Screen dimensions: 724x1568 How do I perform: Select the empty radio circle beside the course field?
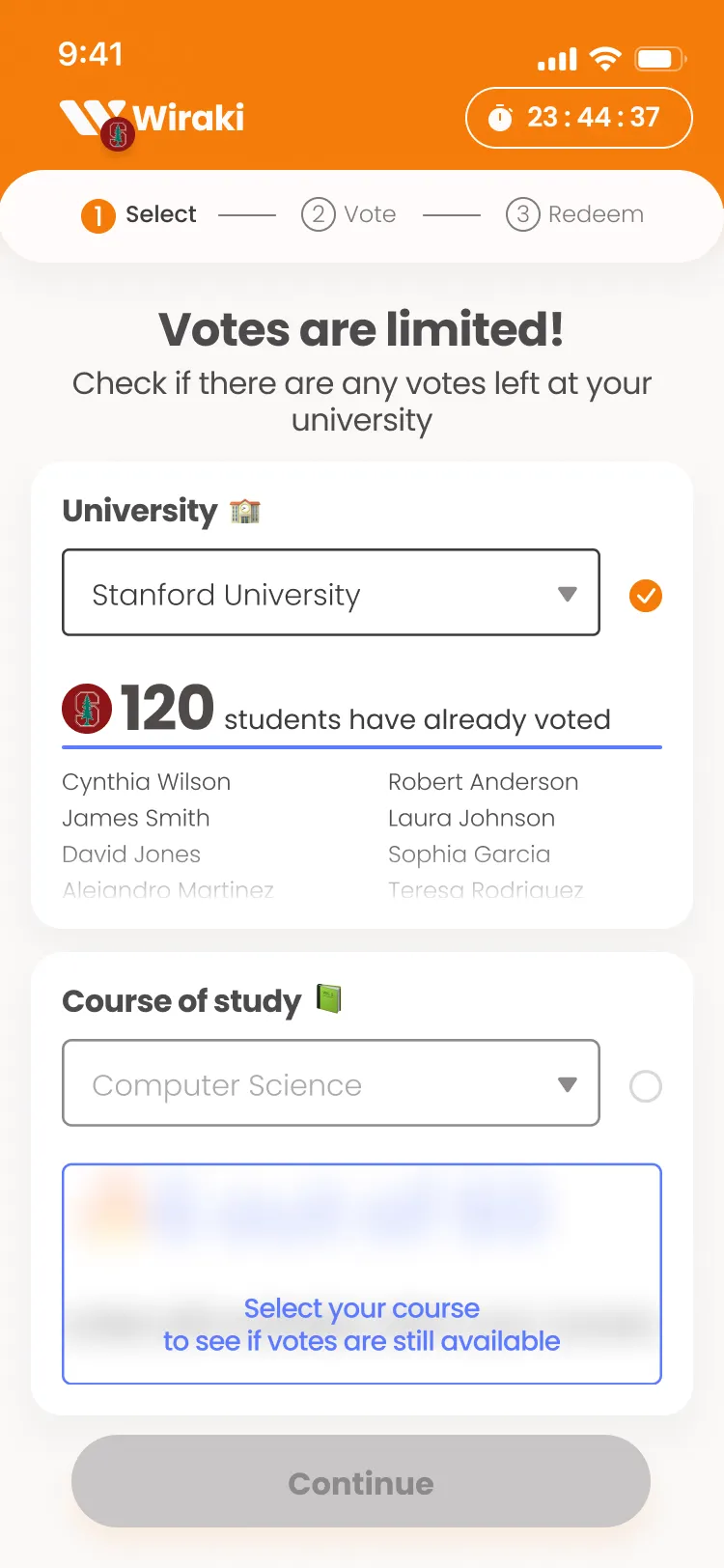coord(645,1086)
